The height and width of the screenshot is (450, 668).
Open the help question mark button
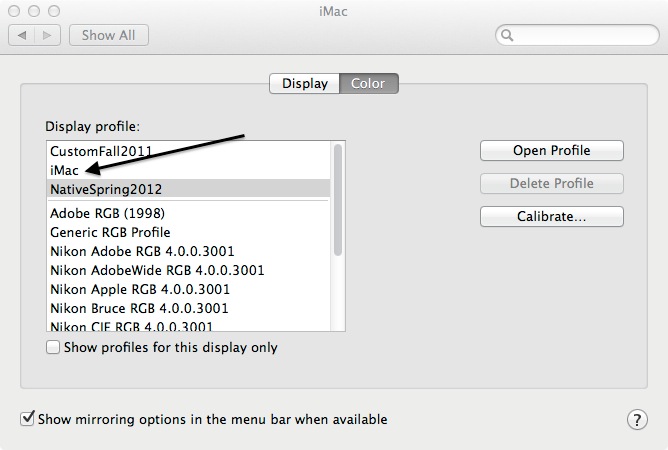(x=637, y=420)
